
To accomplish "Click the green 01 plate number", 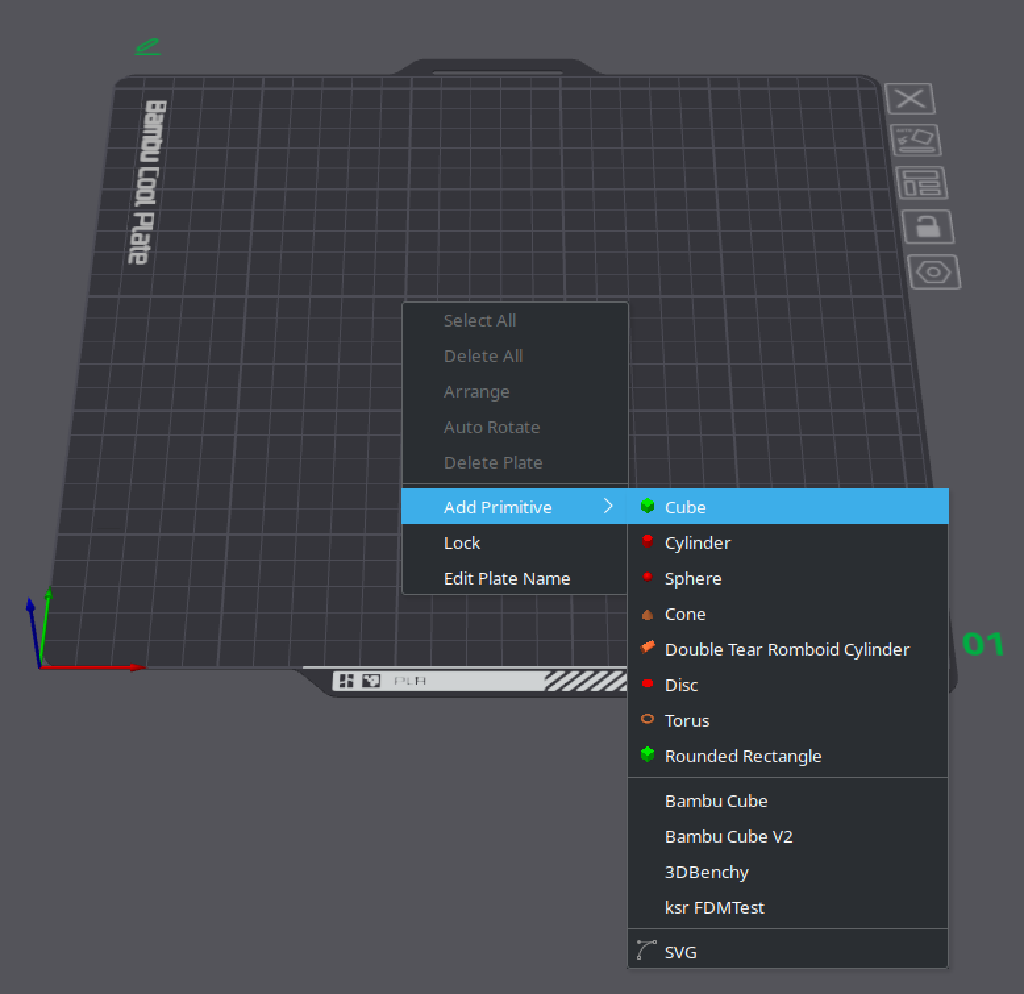I will [982, 644].
